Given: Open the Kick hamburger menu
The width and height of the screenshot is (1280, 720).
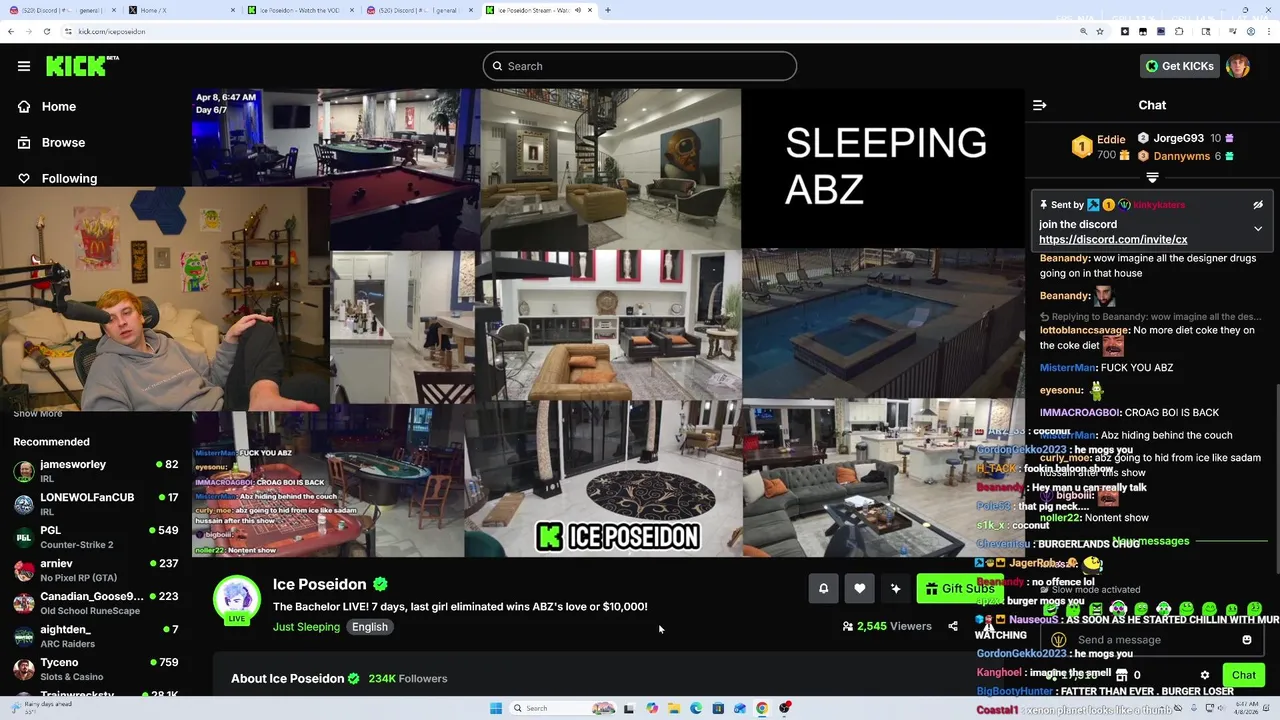Looking at the screenshot, I should pos(24,66).
